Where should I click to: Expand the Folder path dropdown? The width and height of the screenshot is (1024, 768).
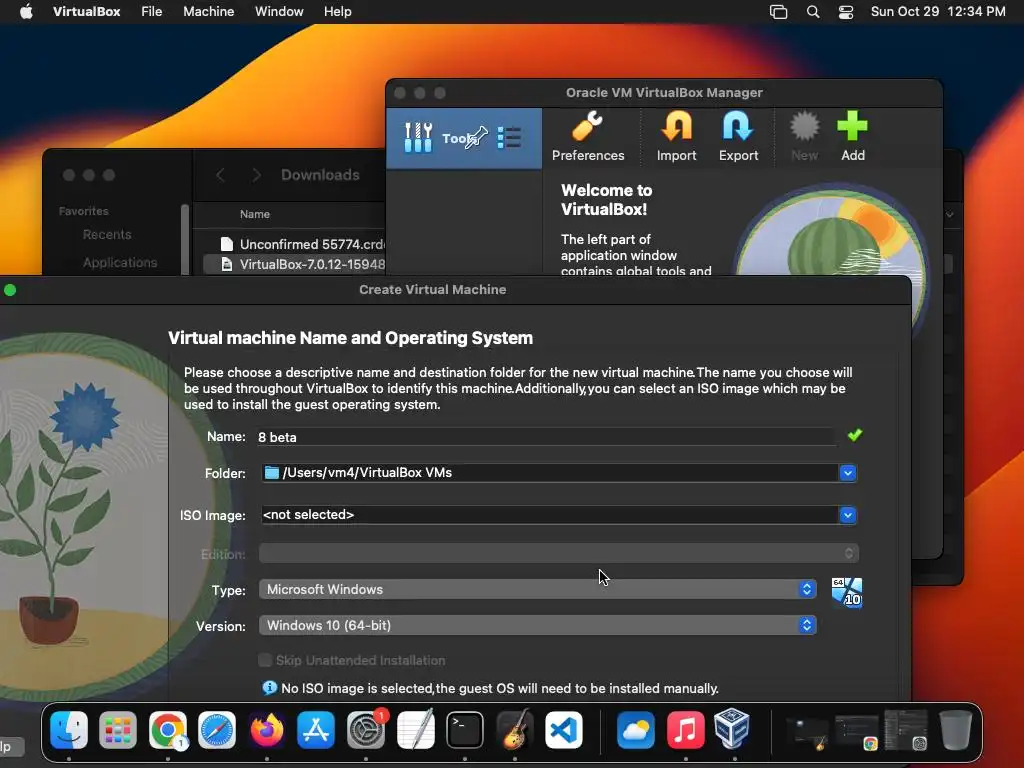click(848, 473)
